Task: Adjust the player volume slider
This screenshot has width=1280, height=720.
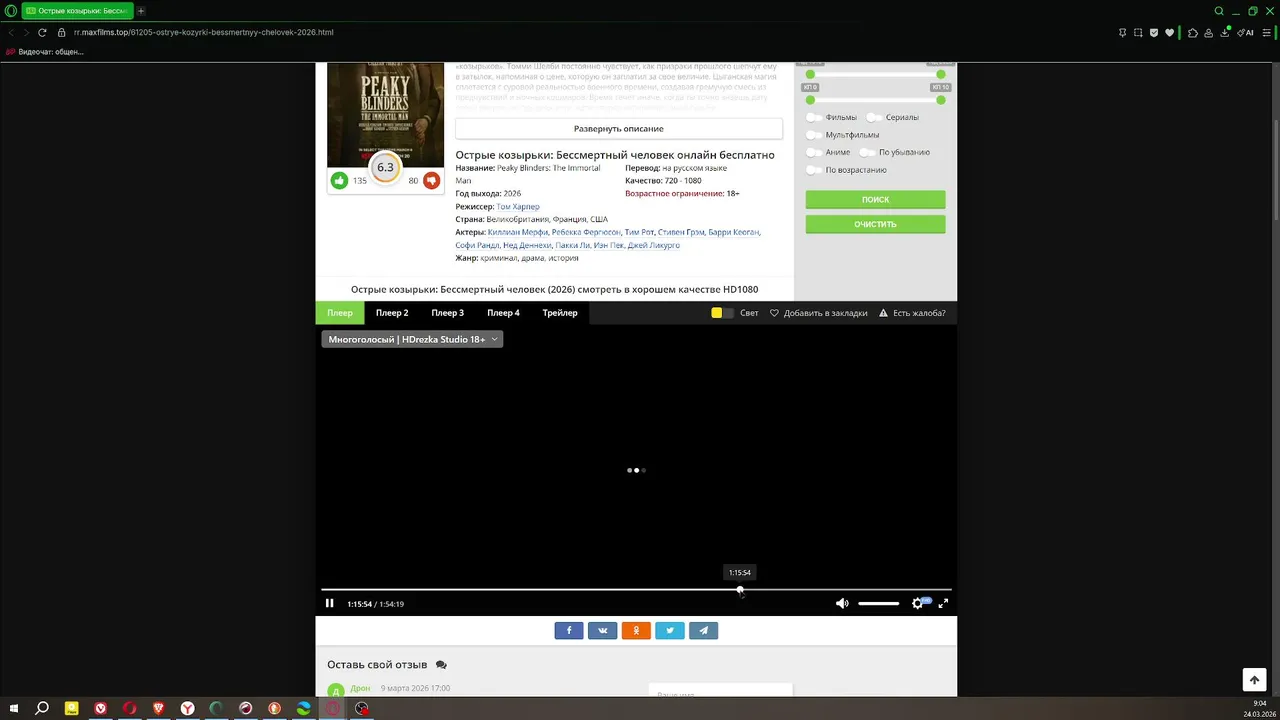Action: (878, 603)
